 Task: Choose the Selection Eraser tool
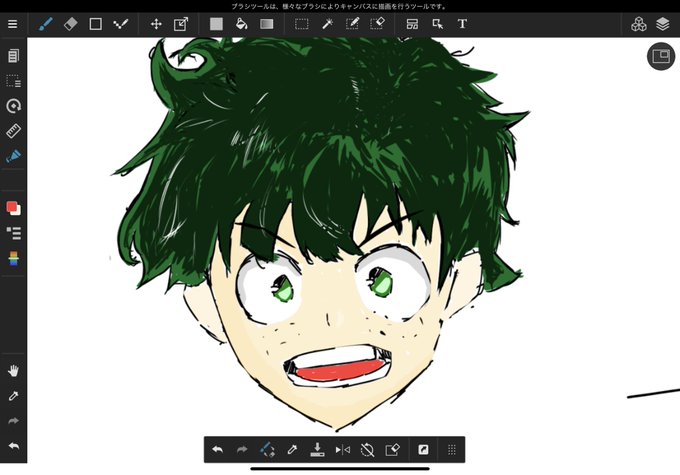click(x=378, y=24)
